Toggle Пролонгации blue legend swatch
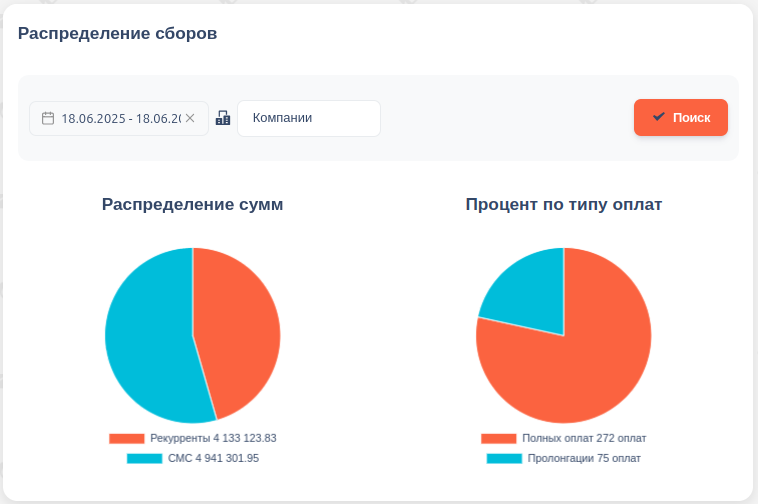Viewport: 758px width, 504px height. (x=504, y=458)
